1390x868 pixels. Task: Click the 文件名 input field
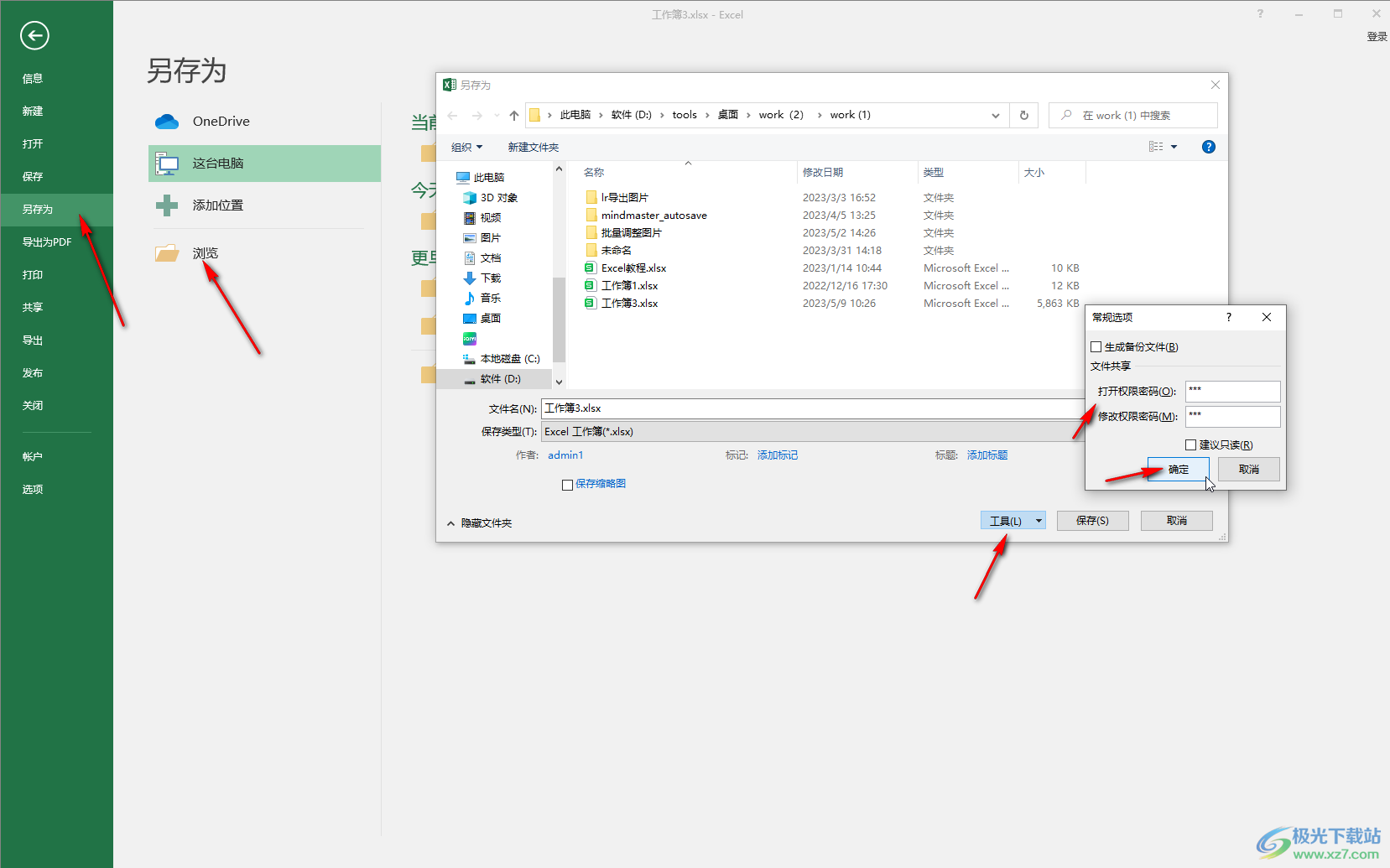(x=813, y=408)
